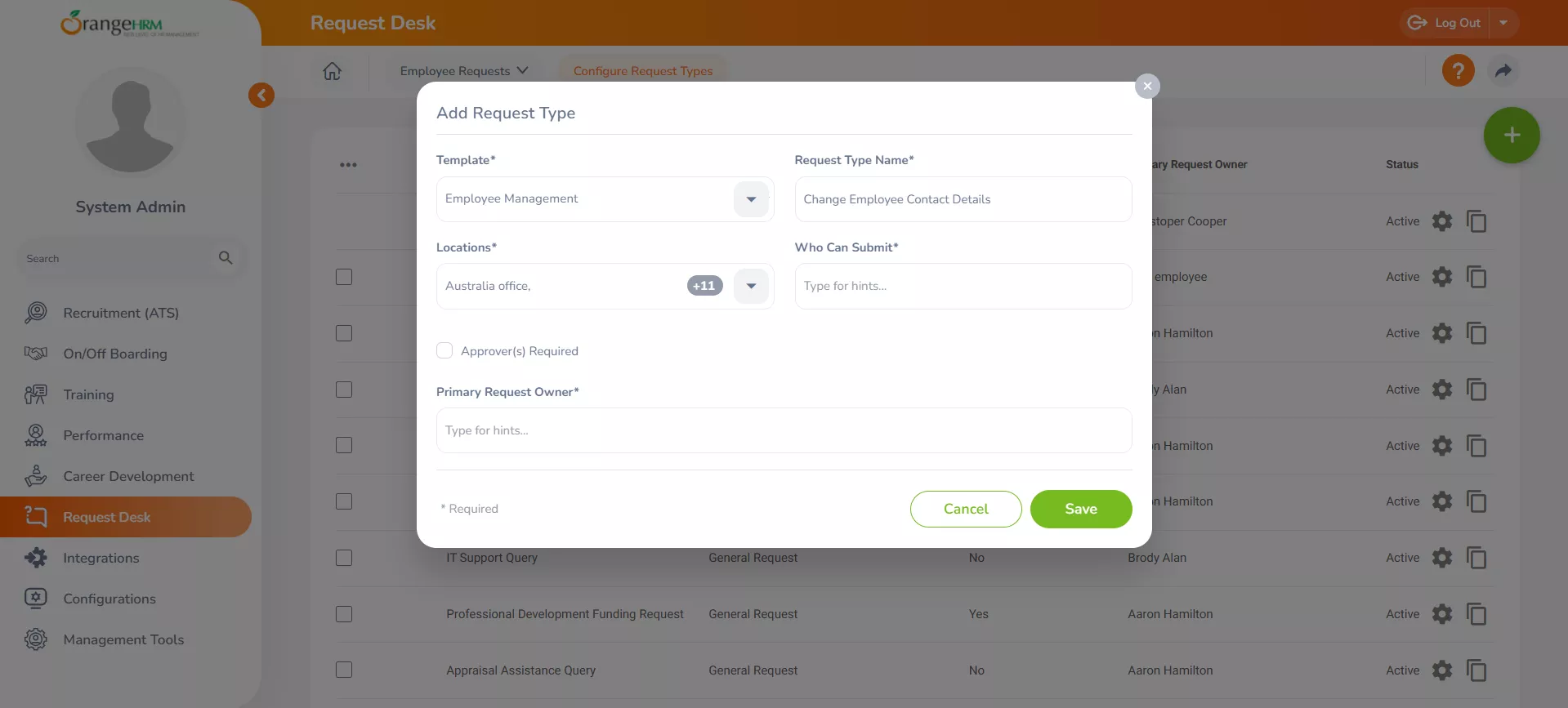The image size is (1568, 708).
Task: Click the OrangeHRM logo
Action: [129, 24]
